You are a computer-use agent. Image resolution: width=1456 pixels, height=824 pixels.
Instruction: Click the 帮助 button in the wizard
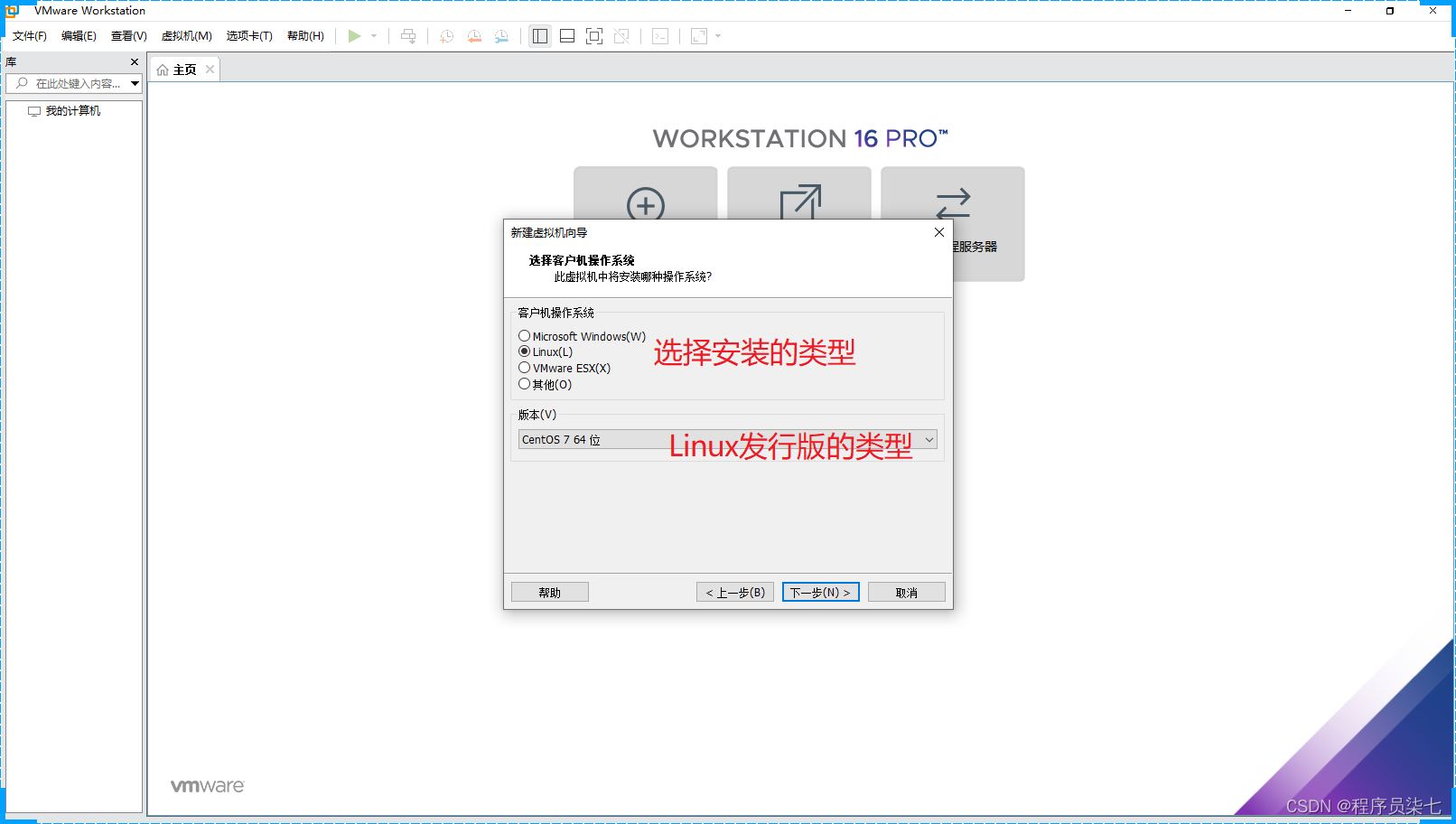(549, 592)
